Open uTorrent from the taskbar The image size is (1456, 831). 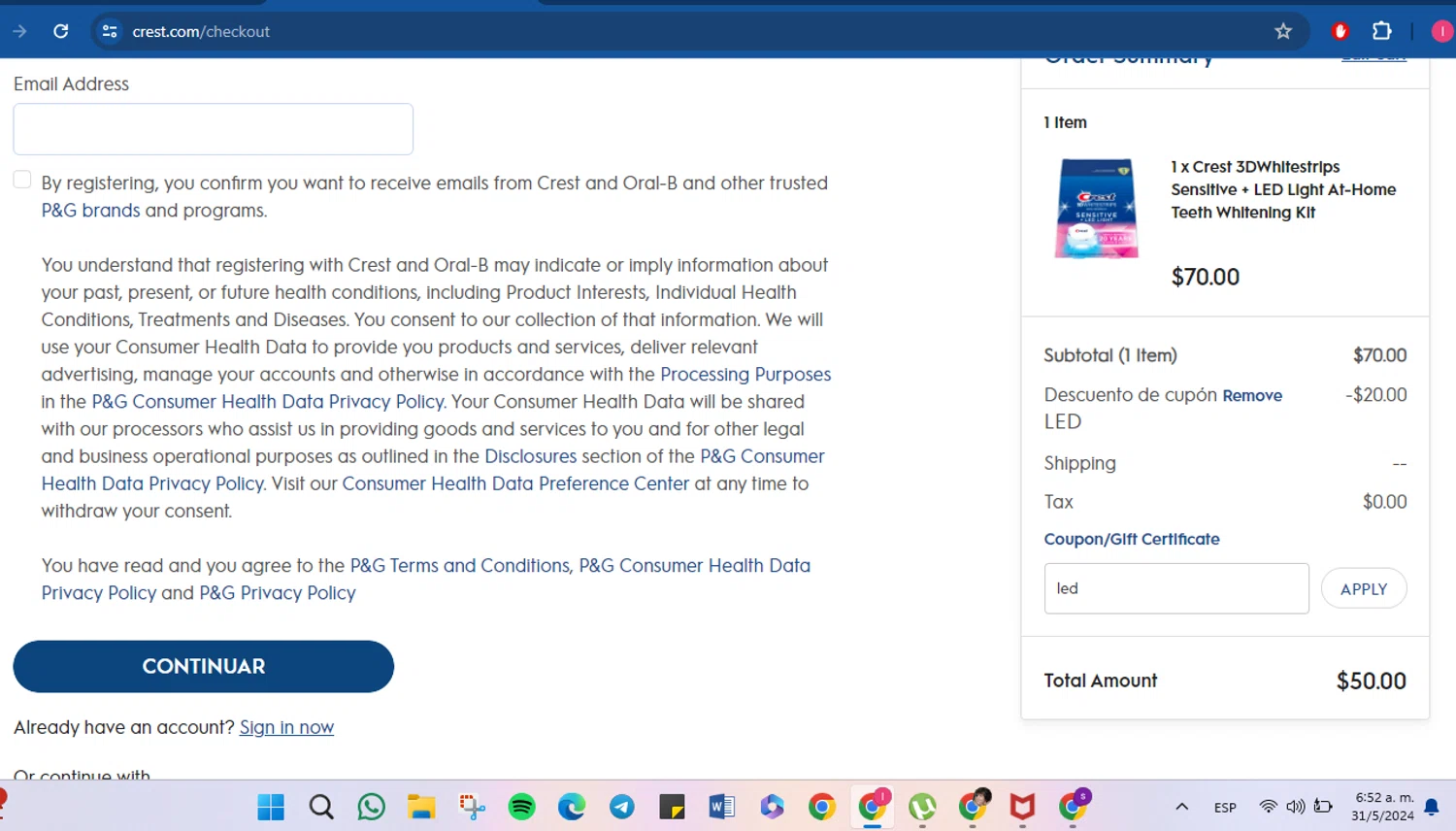[922, 807]
